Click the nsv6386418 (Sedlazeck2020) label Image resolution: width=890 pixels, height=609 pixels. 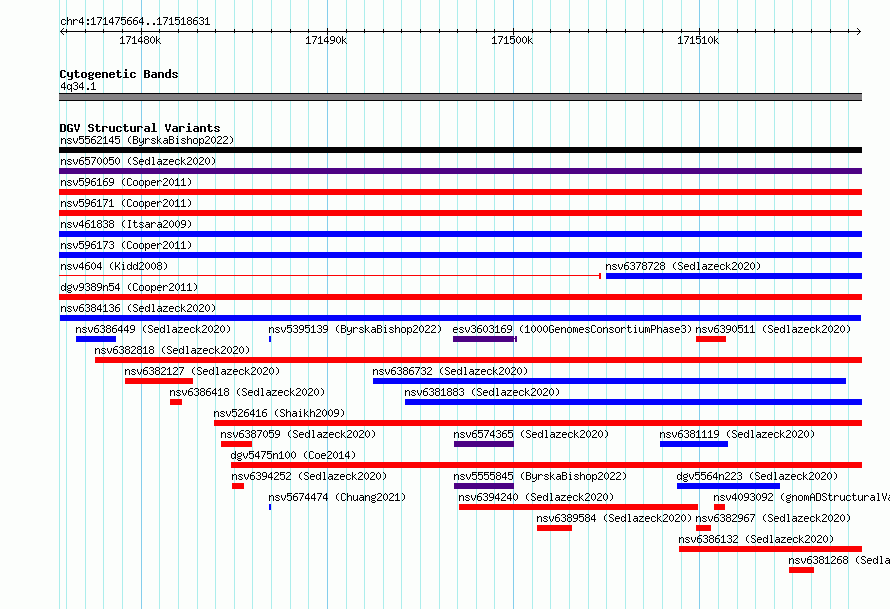point(247,392)
